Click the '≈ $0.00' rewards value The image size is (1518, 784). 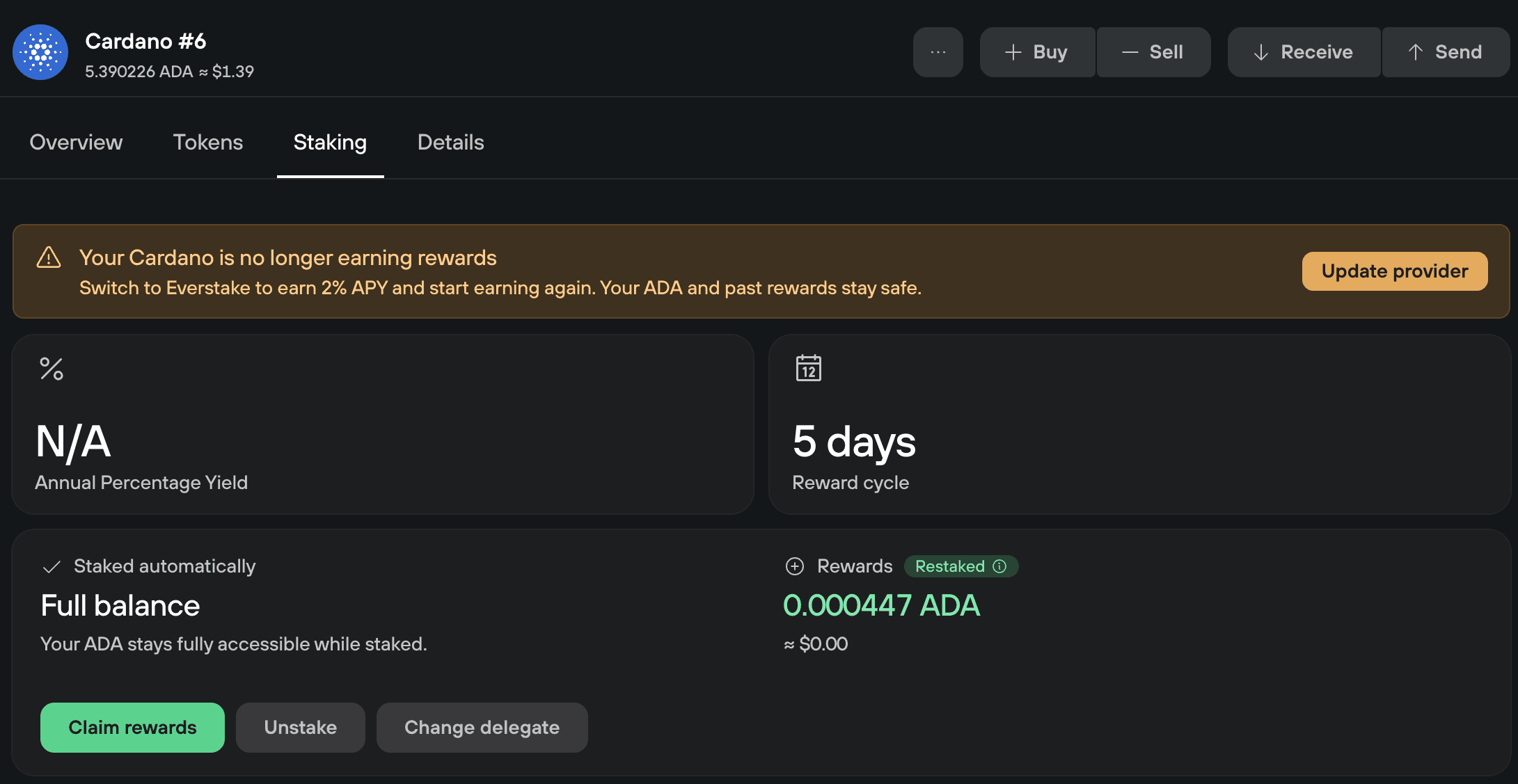coord(816,644)
